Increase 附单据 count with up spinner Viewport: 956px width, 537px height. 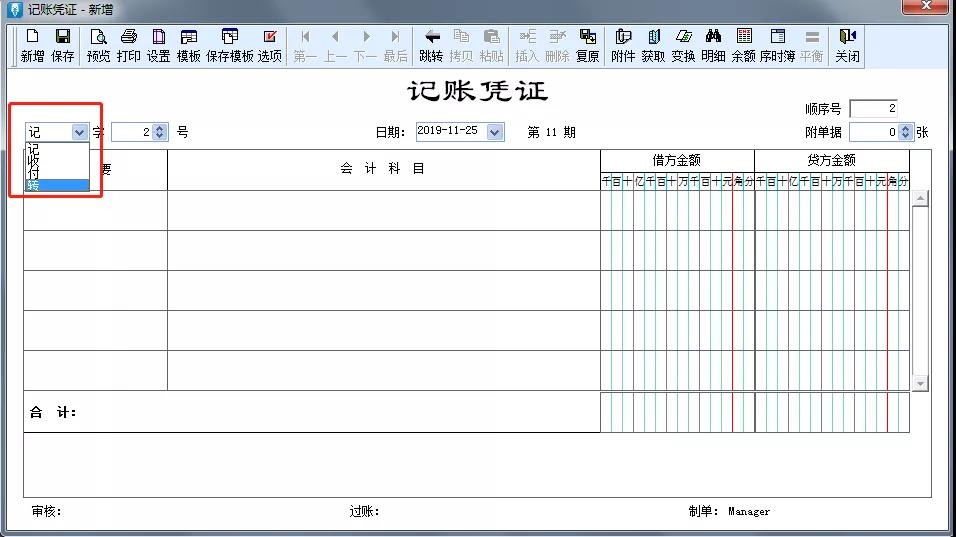coord(905,128)
